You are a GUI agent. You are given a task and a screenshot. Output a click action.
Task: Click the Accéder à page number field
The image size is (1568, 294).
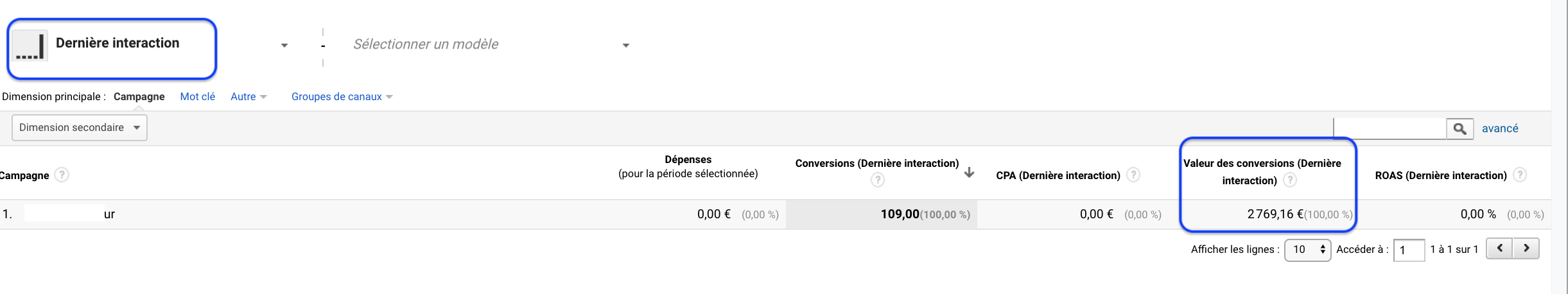[x=1409, y=250]
